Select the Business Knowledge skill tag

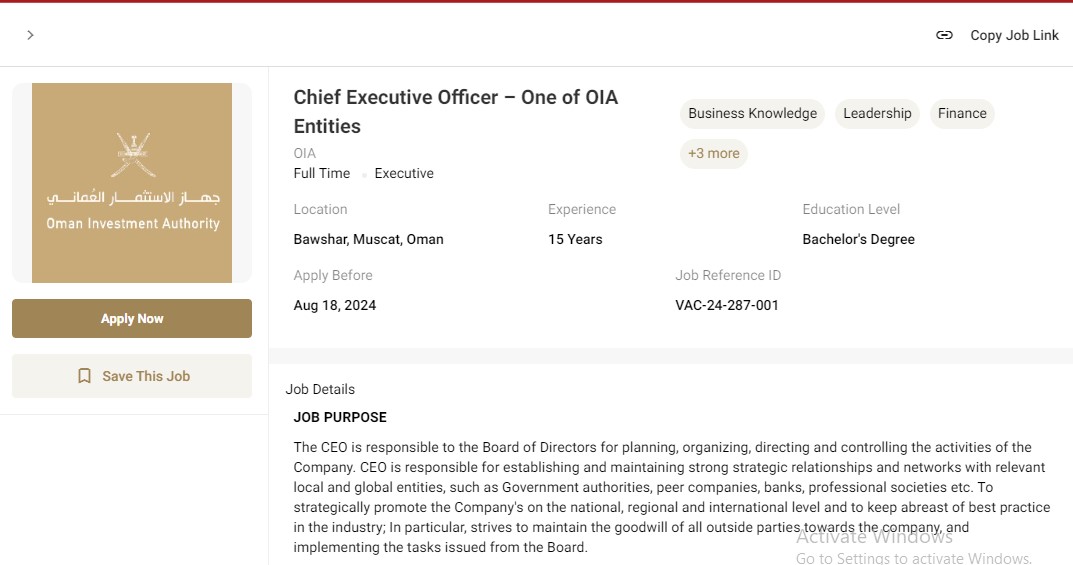[x=752, y=114]
